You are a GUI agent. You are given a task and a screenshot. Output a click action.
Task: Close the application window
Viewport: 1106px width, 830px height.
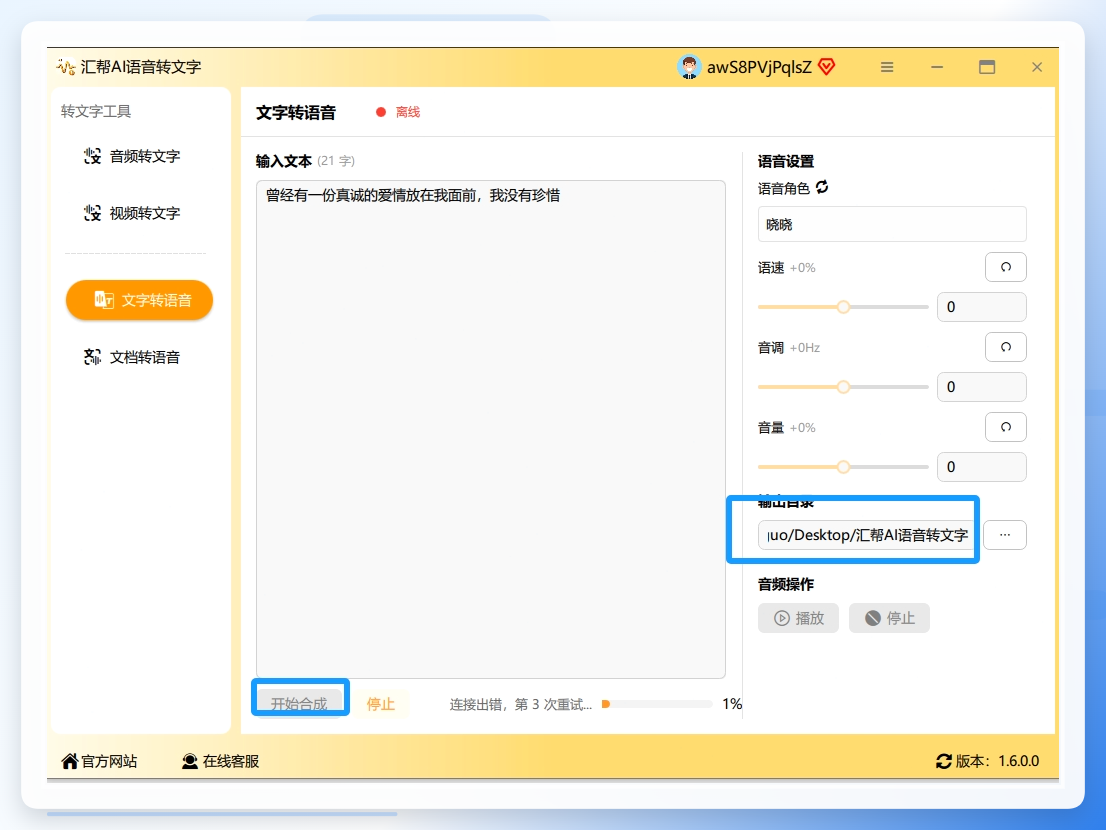click(x=1036, y=67)
